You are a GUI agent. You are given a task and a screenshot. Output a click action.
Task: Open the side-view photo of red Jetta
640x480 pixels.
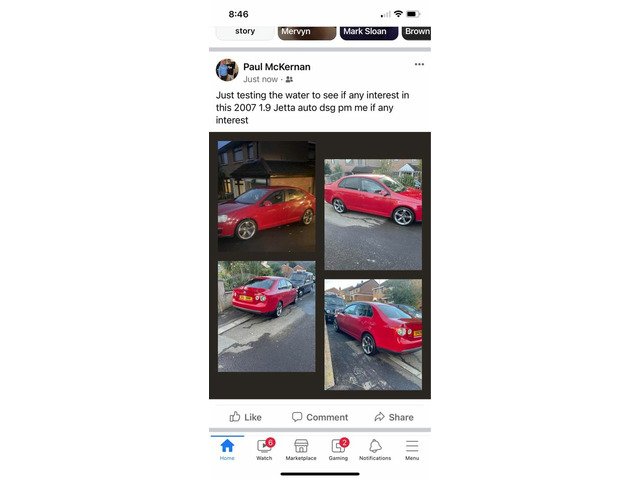[x=373, y=214]
